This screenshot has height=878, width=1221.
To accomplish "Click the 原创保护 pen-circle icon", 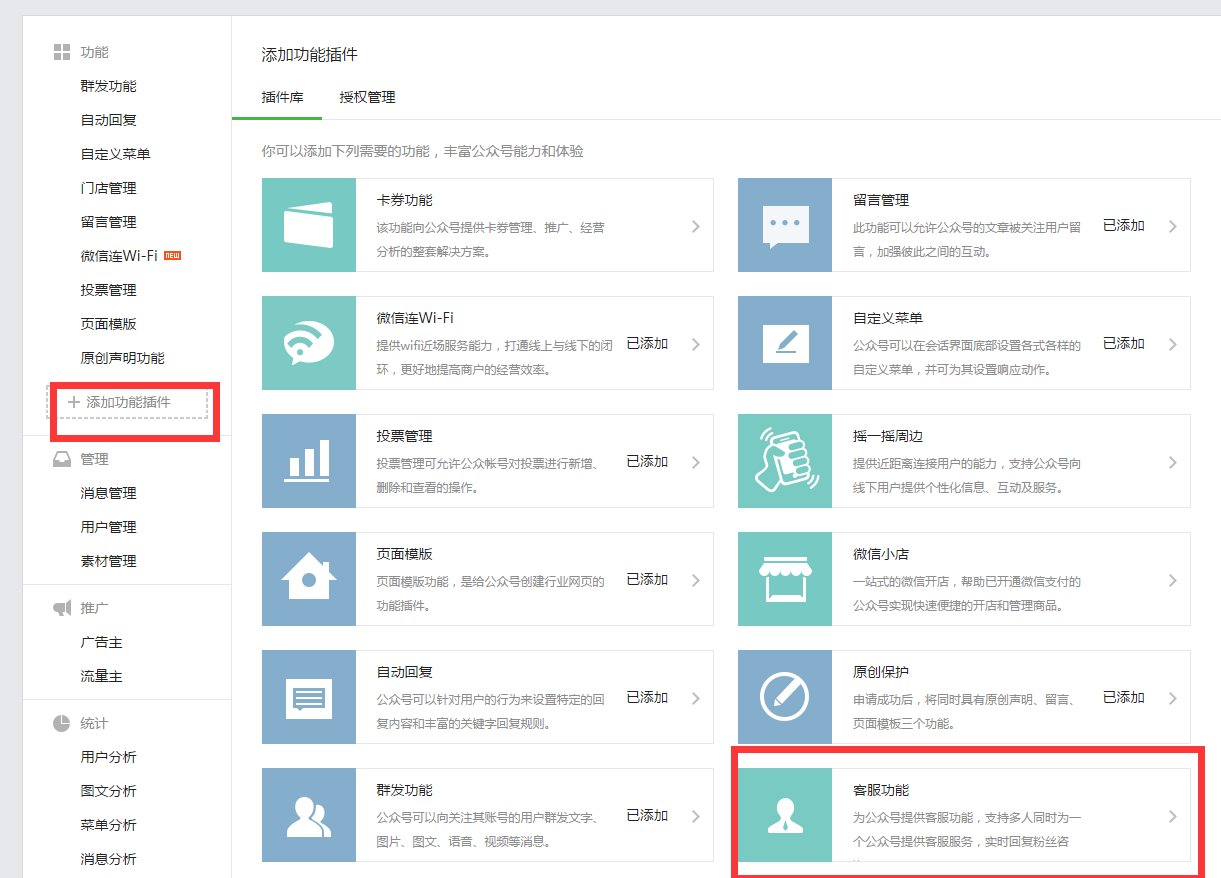I will [785, 697].
